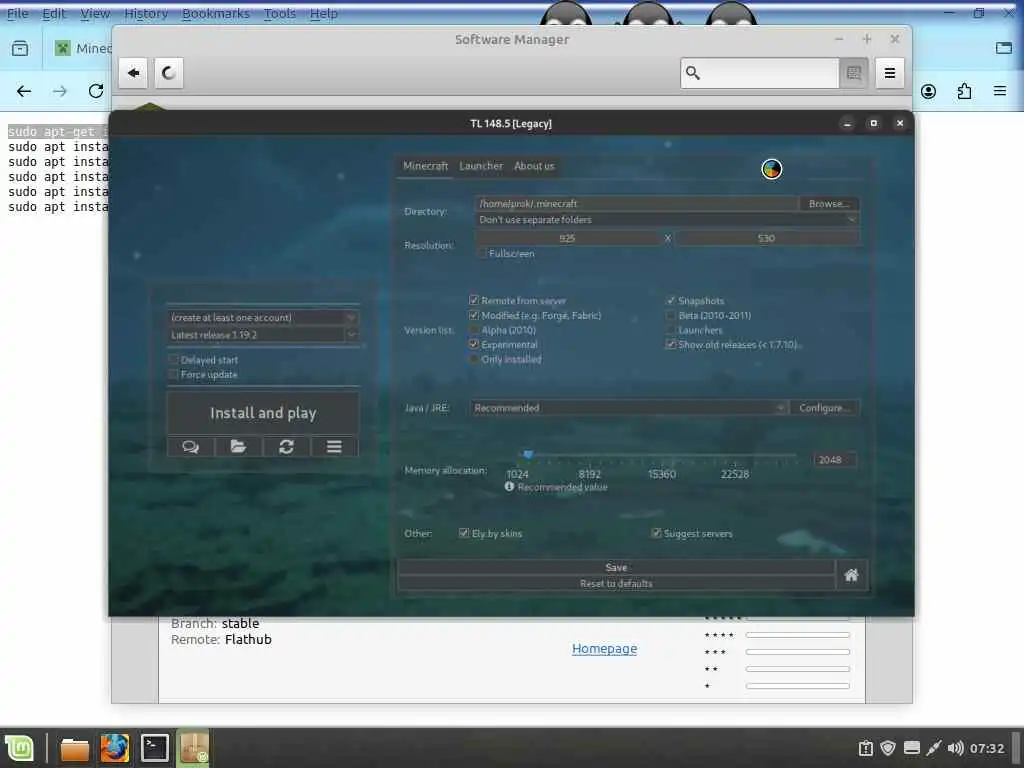
Task: Open the Java/JRE Recommended dropdown
Action: click(628, 408)
